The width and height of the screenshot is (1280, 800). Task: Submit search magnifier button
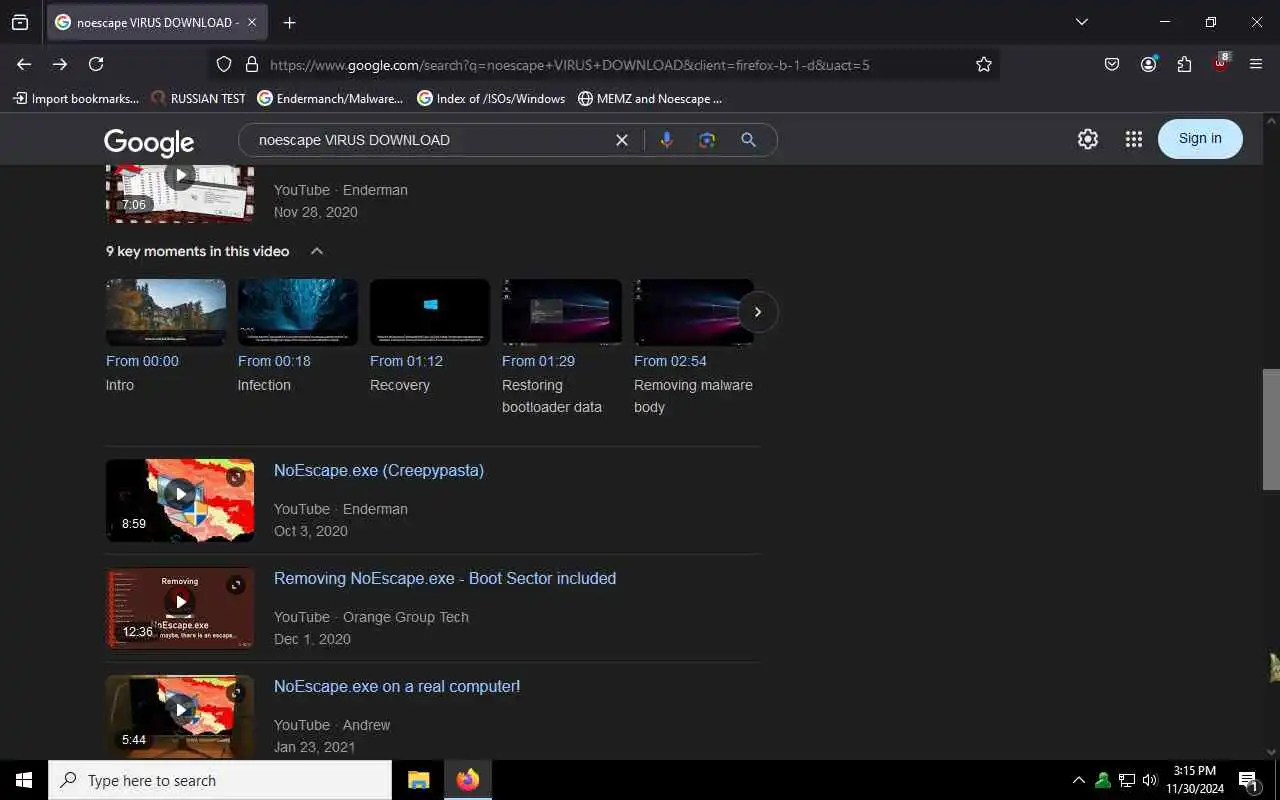[748, 140]
